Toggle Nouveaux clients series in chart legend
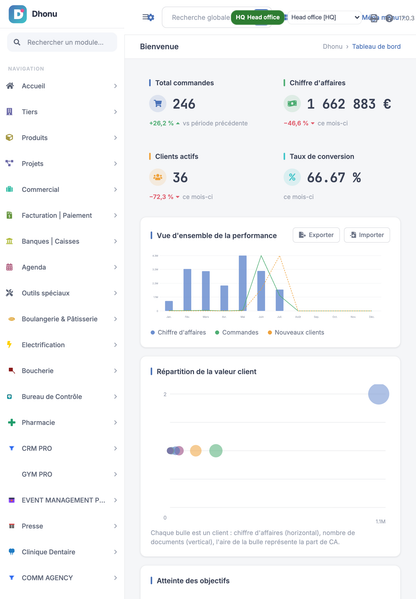This screenshot has width=416, height=599. pyautogui.click(x=296, y=332)
